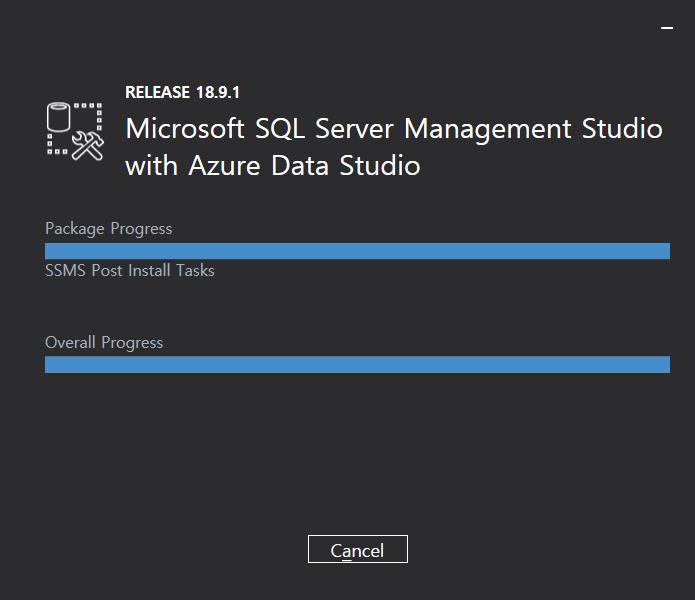Click the Overall Progress bar
Screen dimensions: 695x600
click(357, 364)
